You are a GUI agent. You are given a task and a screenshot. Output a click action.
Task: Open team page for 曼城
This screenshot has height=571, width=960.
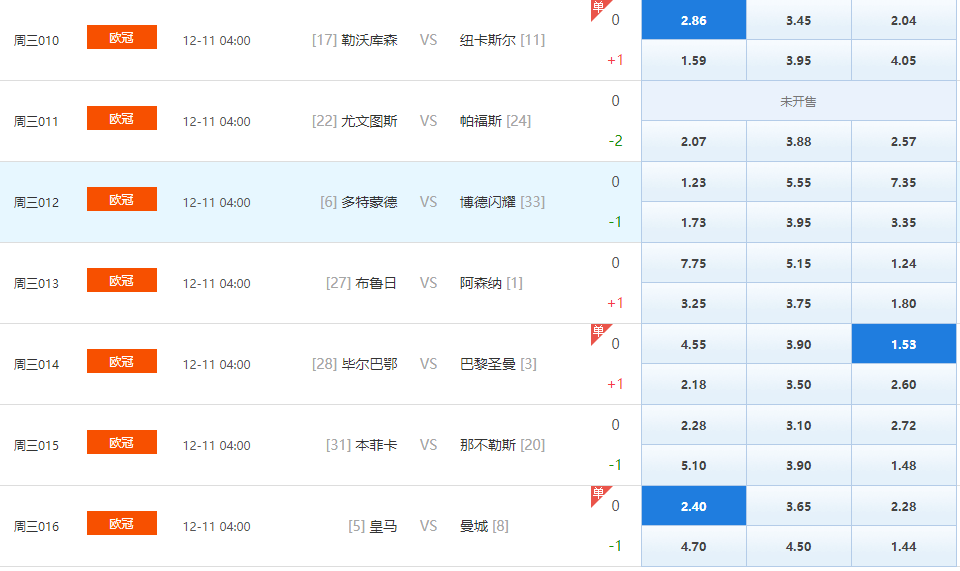coord(474,526)
